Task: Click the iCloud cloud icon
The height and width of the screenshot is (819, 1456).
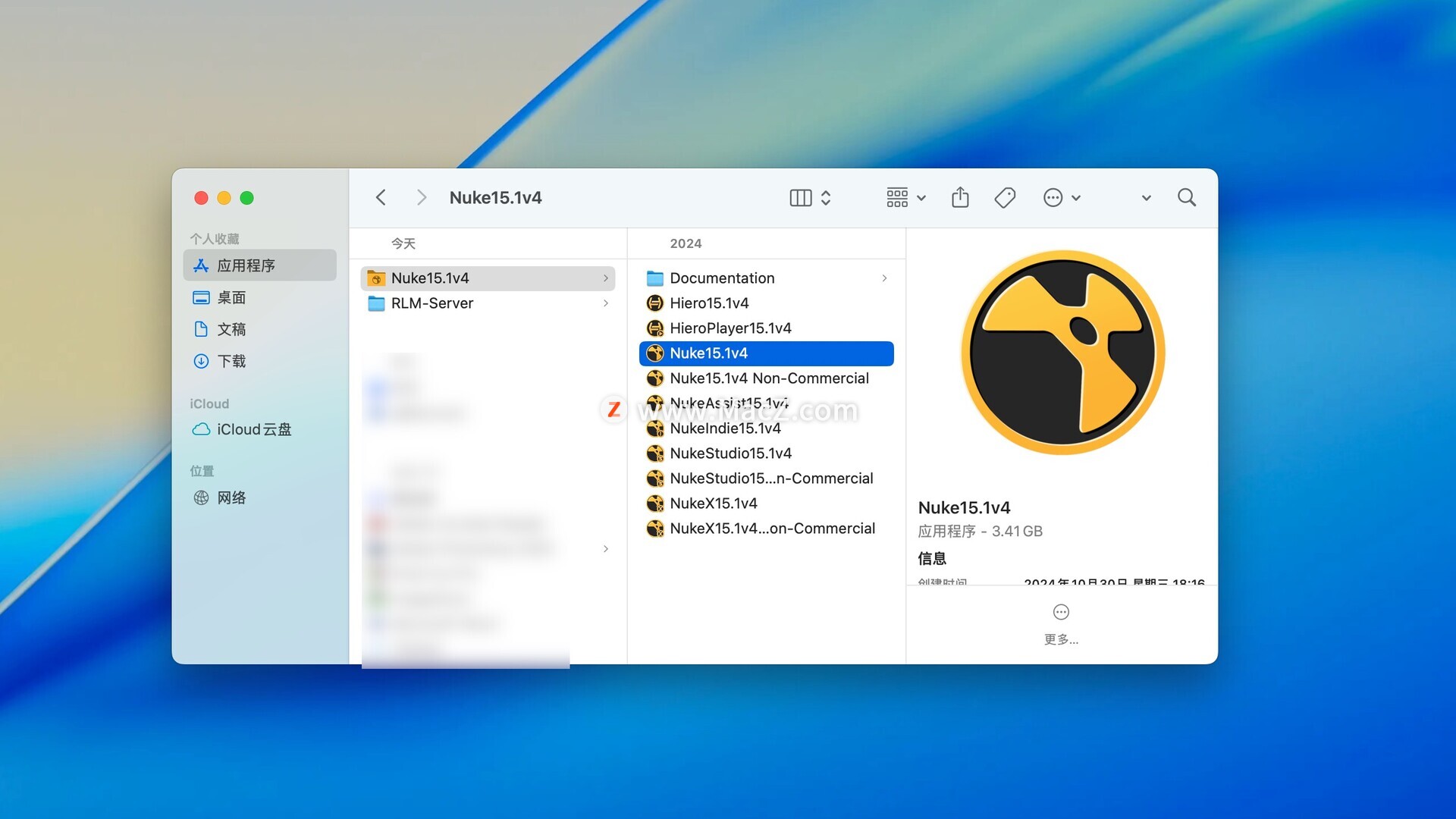Action: point(201,429)
